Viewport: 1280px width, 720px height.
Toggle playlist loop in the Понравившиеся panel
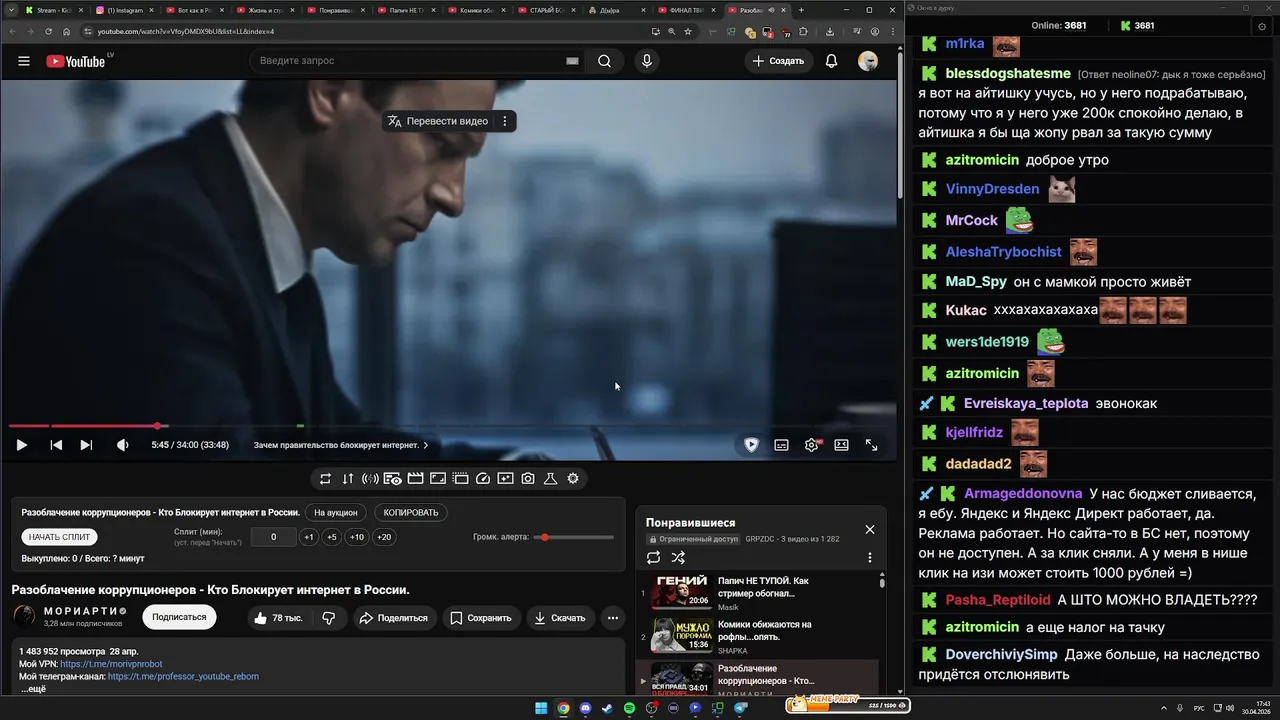pos(654,558)
